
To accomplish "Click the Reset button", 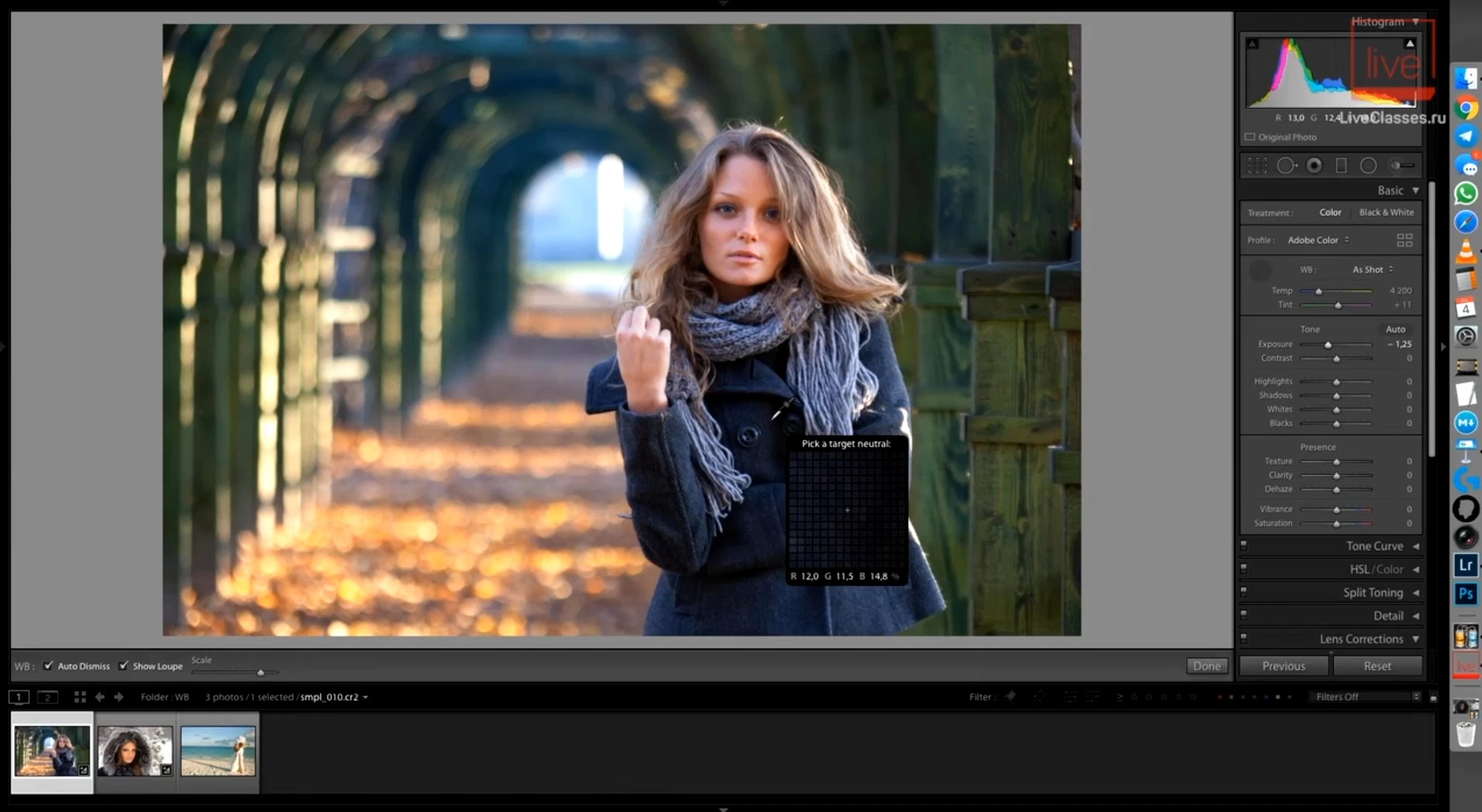I will (x=1377, y=666).
